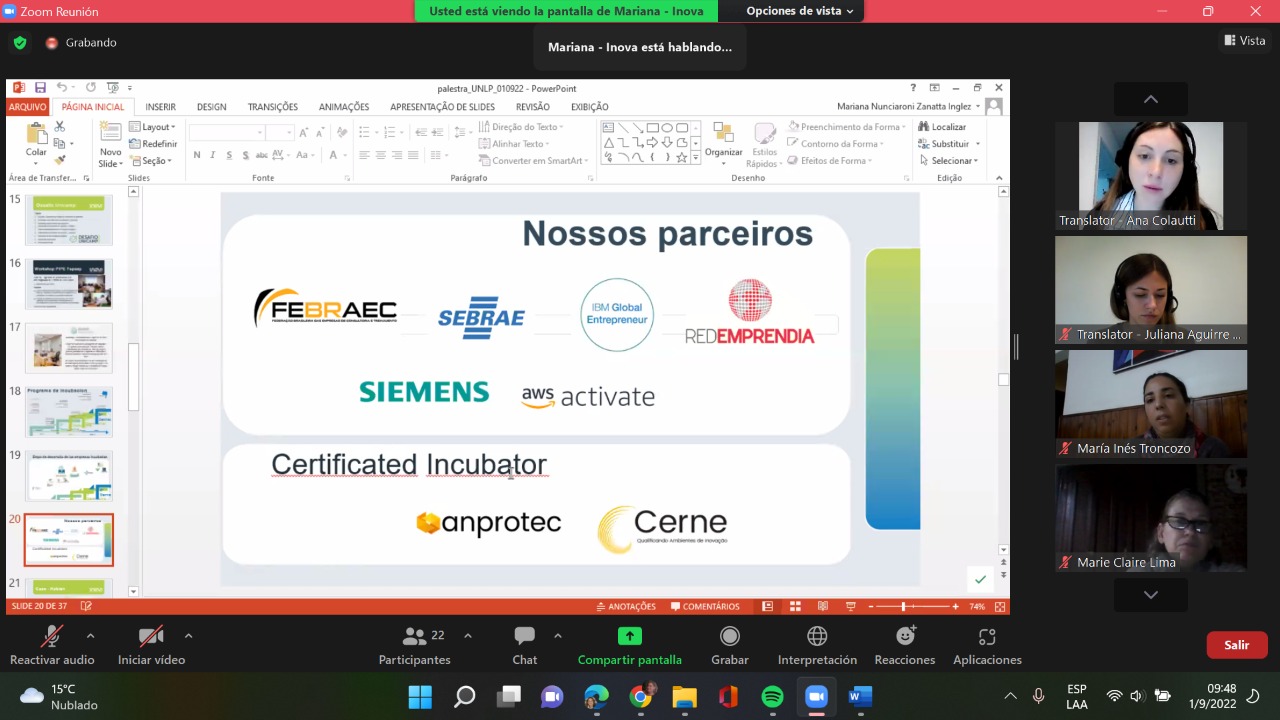Click the zoom slider in PowerPoint status bar

tap(912, 606)
